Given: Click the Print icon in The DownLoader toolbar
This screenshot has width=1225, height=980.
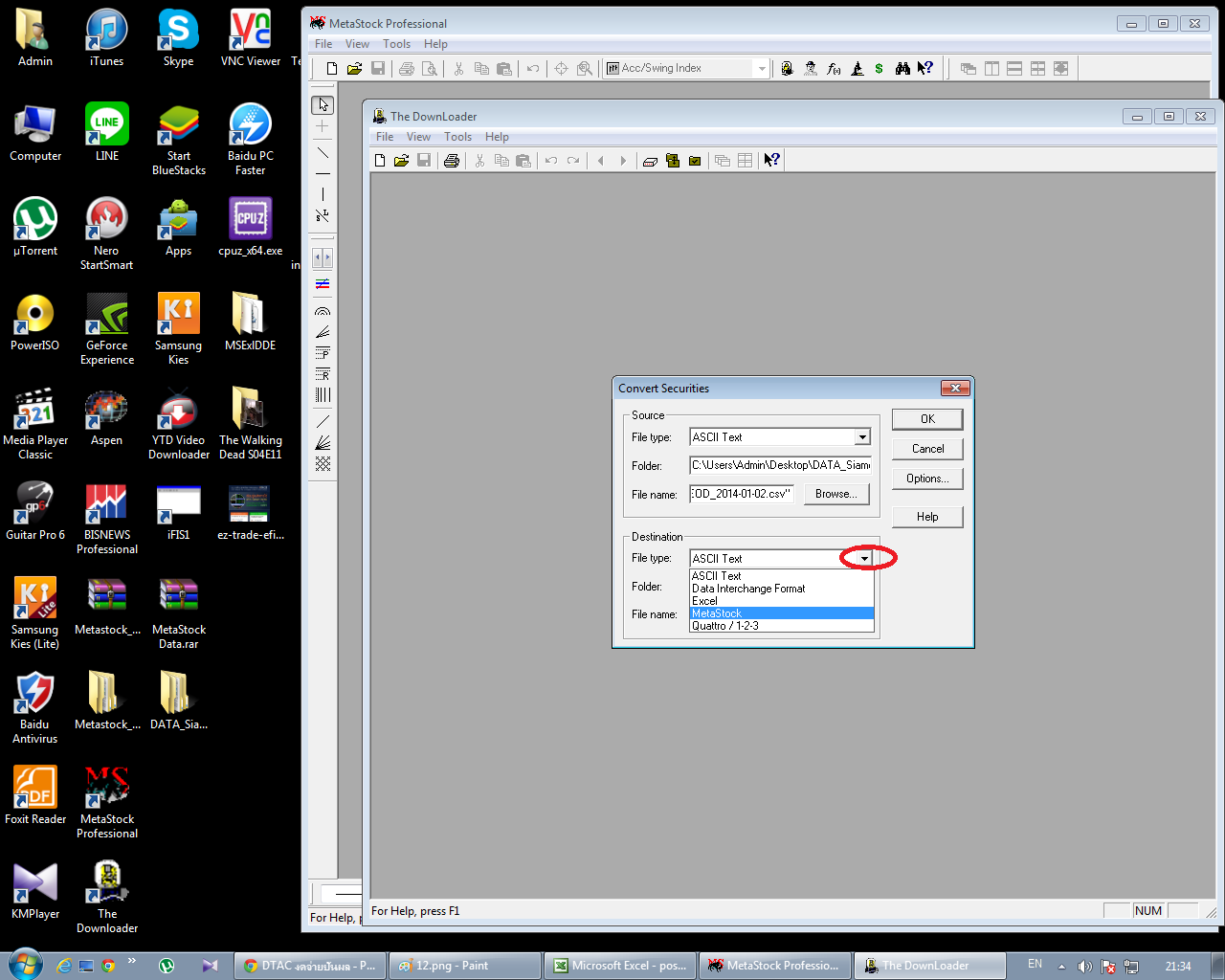Looking at the screenshot, I should click(452, 160).
